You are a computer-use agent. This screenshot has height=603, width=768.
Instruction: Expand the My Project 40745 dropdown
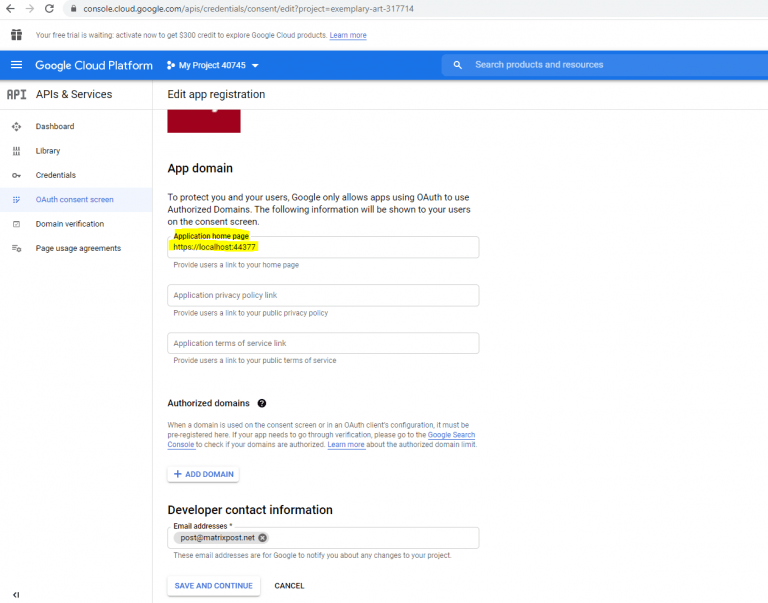(x=213, y=65)
